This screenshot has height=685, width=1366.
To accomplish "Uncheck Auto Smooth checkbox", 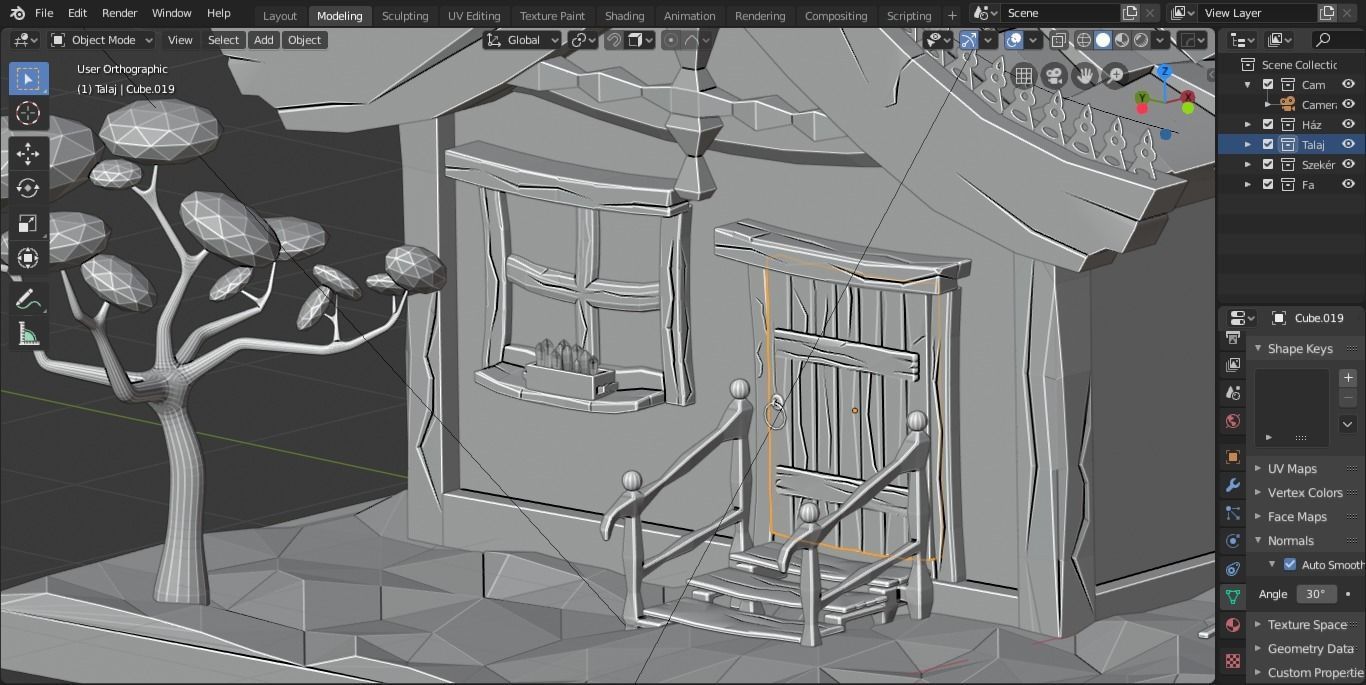I will click(x=1290, y=565).
